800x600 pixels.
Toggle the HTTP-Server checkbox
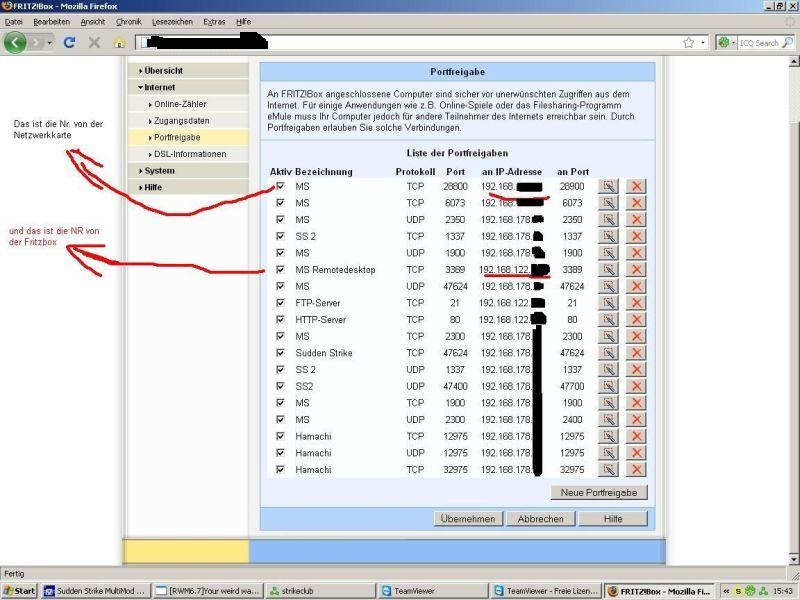point(280,319)
